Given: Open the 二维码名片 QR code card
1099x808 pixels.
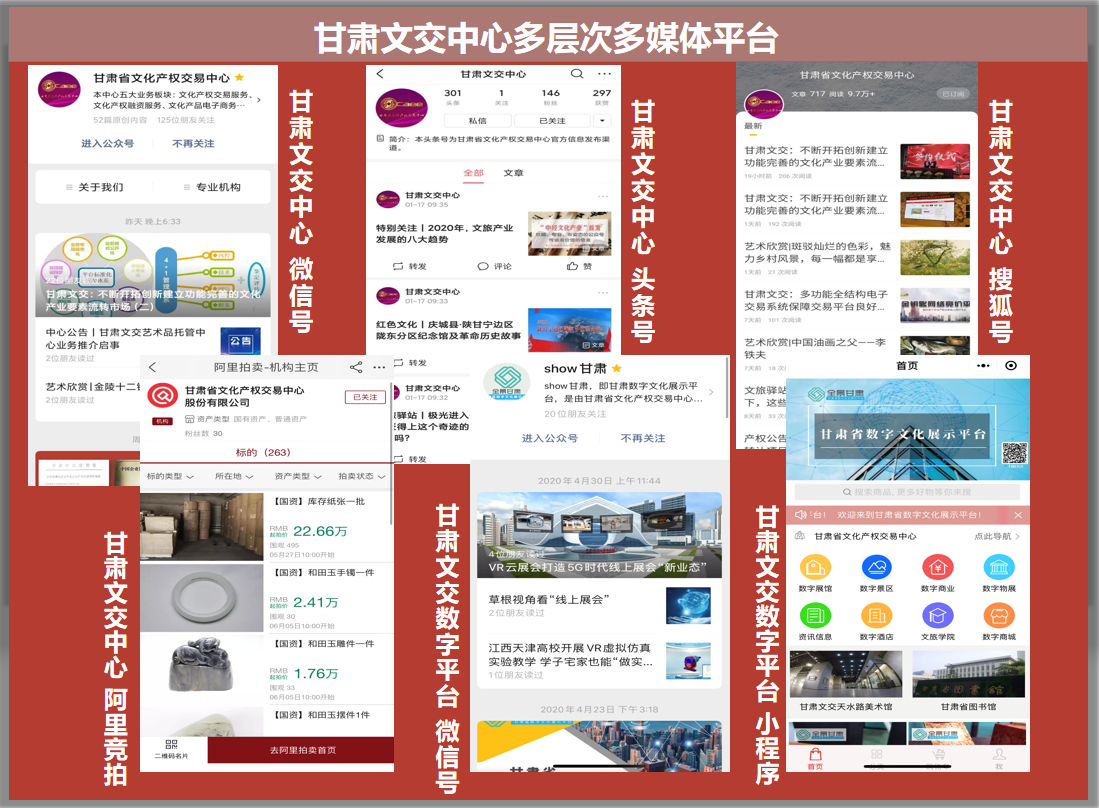Looking at the screenshot, I should pyautogui.click(x=171, y=748).
